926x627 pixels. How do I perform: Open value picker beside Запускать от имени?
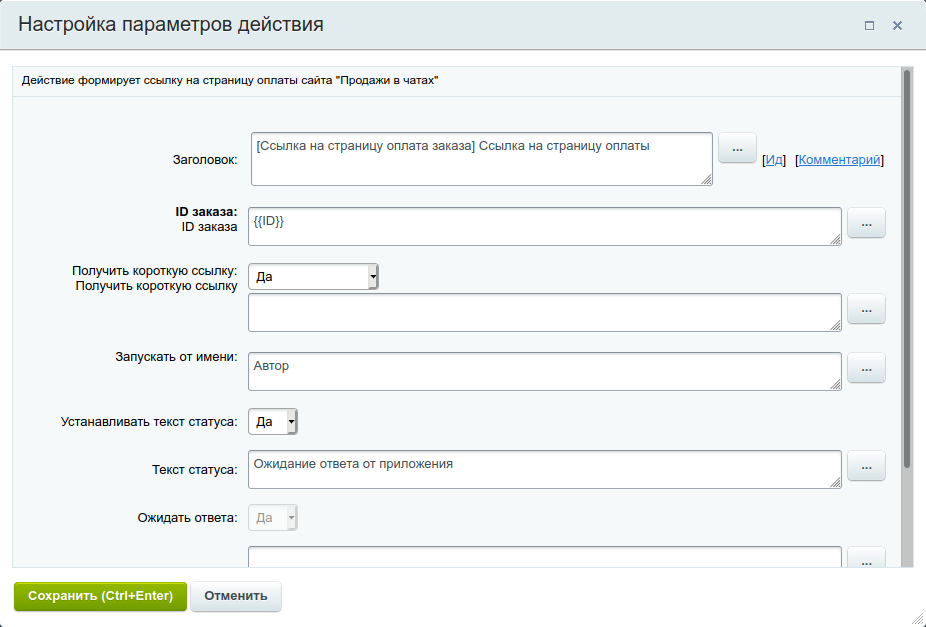click(x=866, y=368)
